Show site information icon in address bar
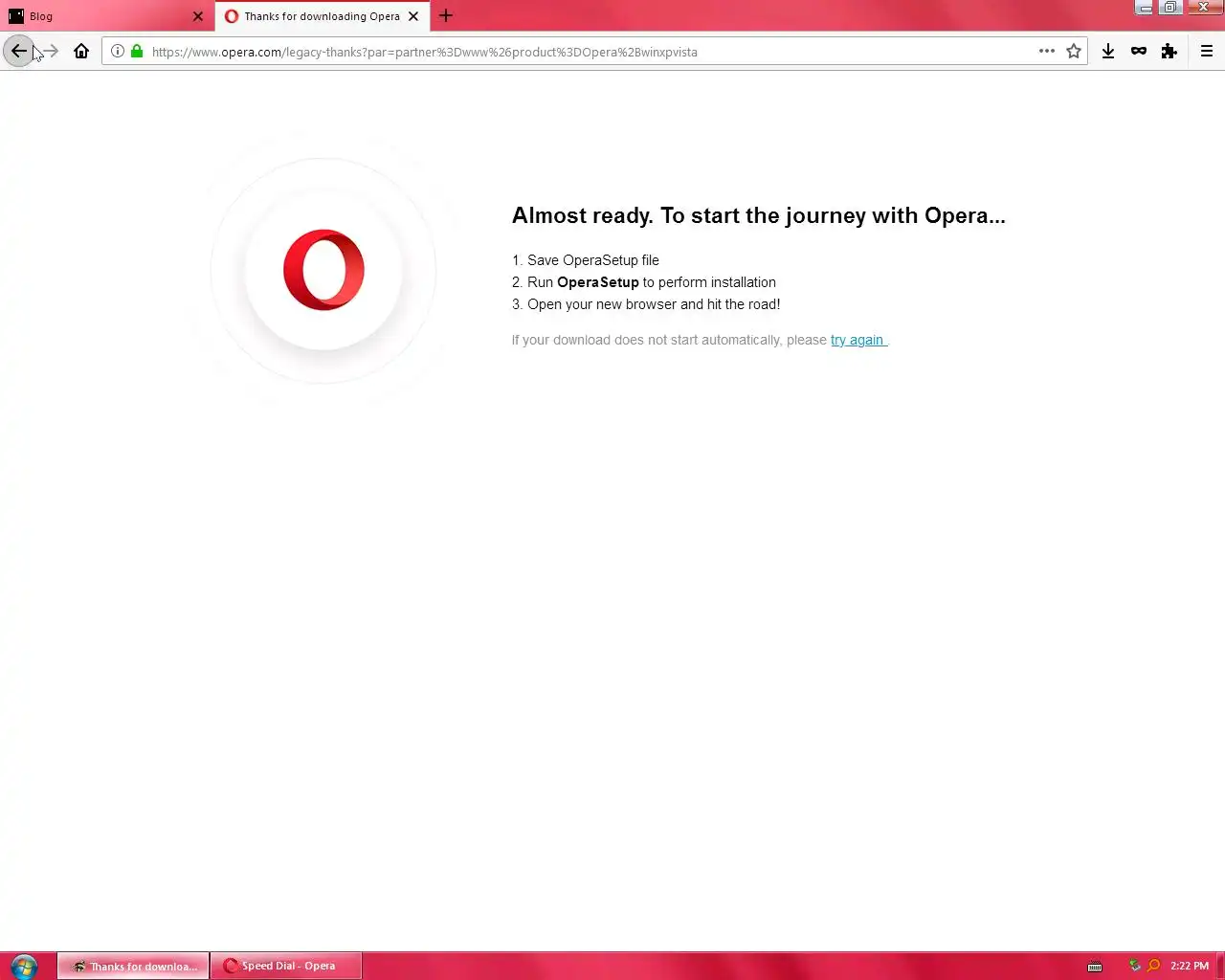The image size is (1225, 980). (x=117, y=52)
